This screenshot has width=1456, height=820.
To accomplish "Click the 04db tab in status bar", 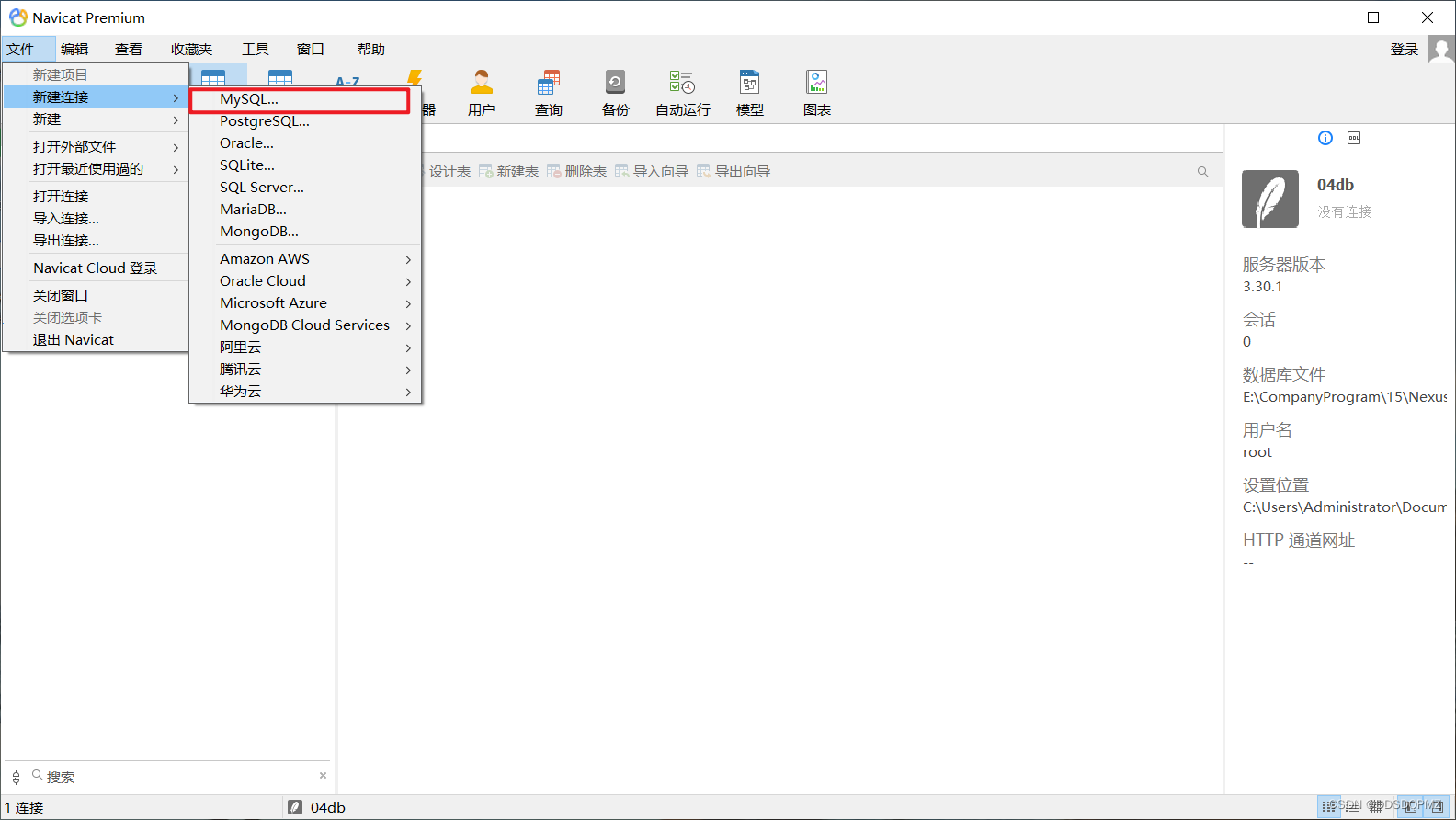I will point(317,807).
